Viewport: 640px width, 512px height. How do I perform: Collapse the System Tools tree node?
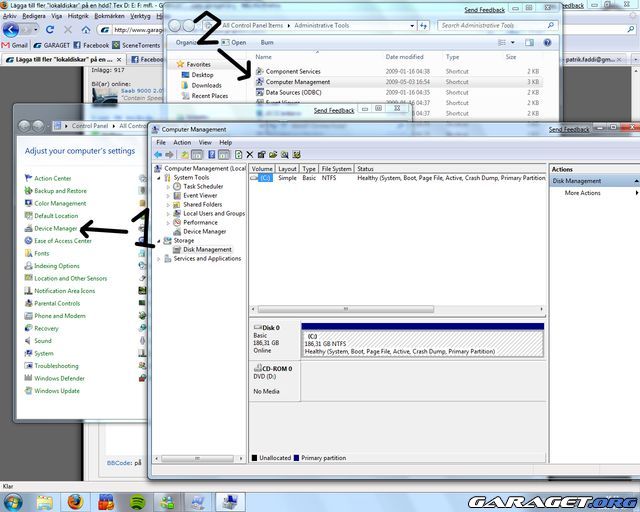click(158, 178)
